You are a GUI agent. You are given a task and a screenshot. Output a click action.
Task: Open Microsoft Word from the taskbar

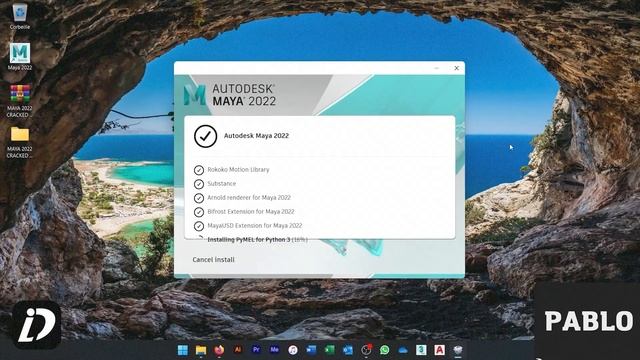pos(311,350)
